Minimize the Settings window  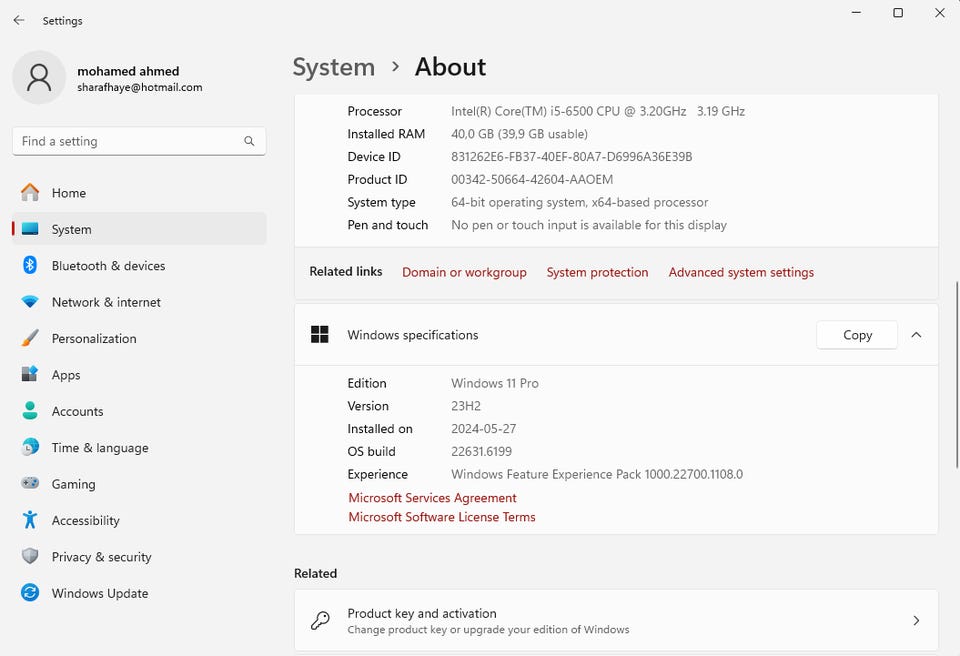(x=857, y=12)
